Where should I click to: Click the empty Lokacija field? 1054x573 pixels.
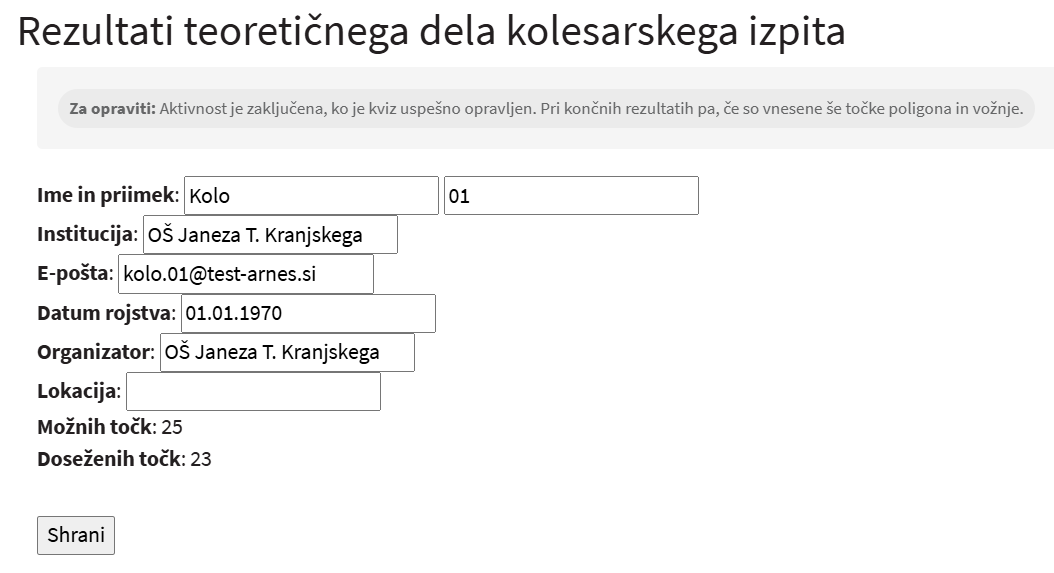(x=253, y=391)
